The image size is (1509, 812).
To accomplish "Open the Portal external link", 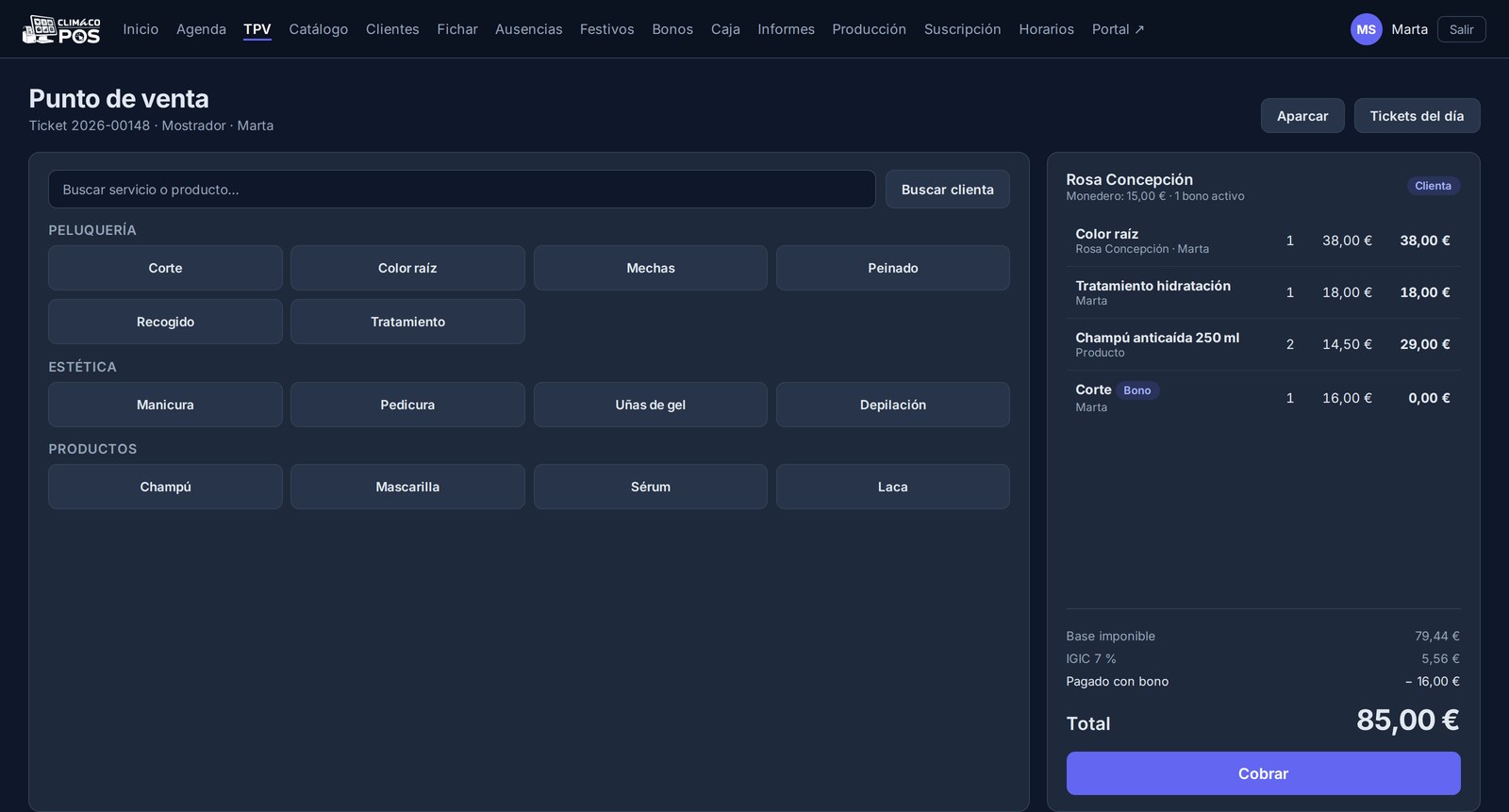I will [x=1118, y=29].
